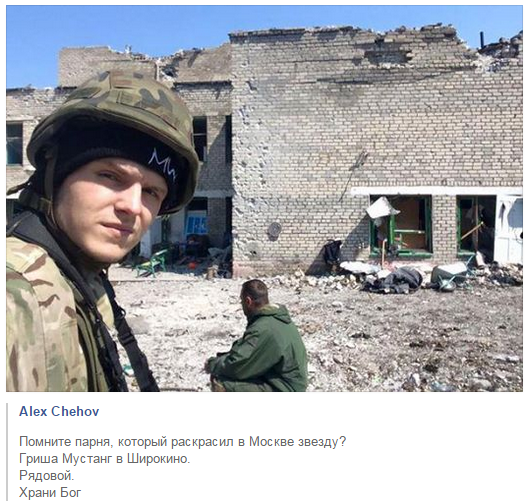Image resolution: width=530 pixels, height=504 pixels.
Task: Click the green-framed broken window in the photo
Action: [x=401, y=226]
